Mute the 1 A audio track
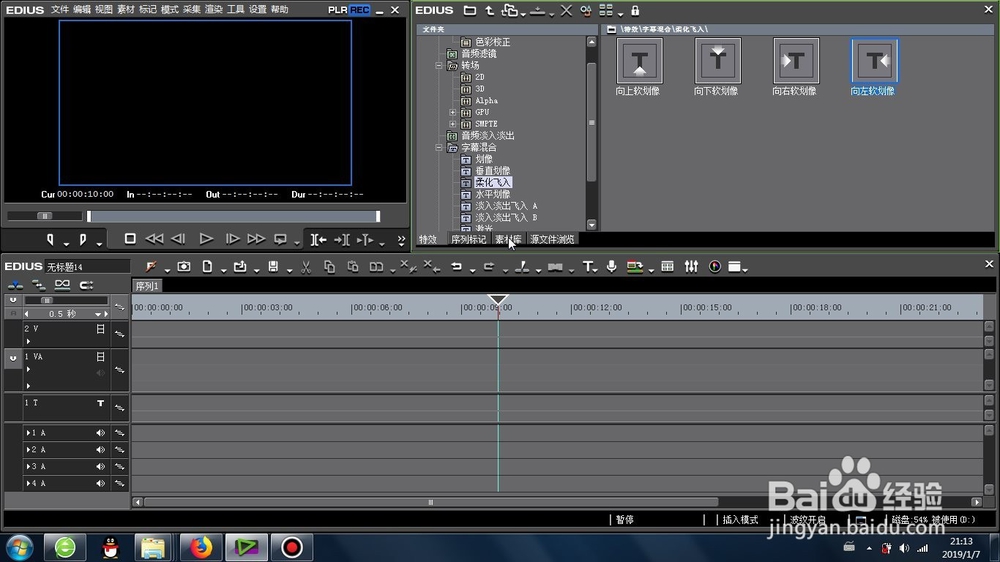 100,433
